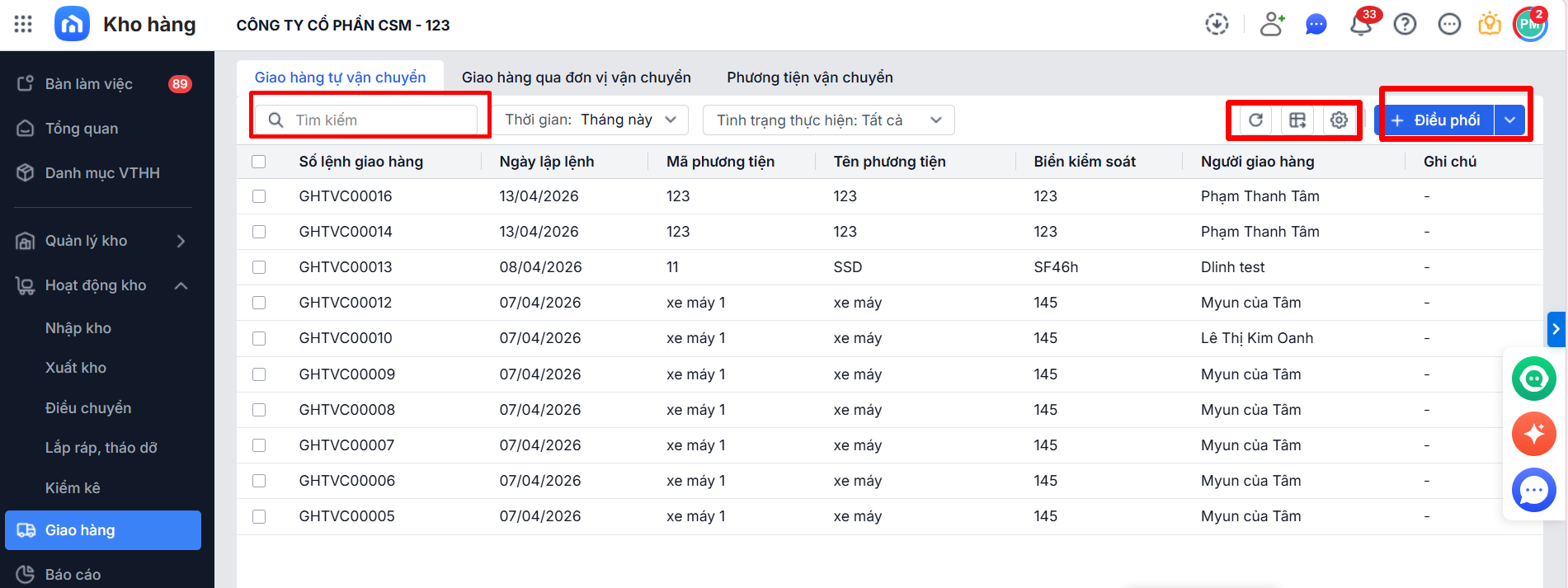
Task: Open Giao hàng qua đơn vị vận chuyển tab
Action: tap(576, 78)
